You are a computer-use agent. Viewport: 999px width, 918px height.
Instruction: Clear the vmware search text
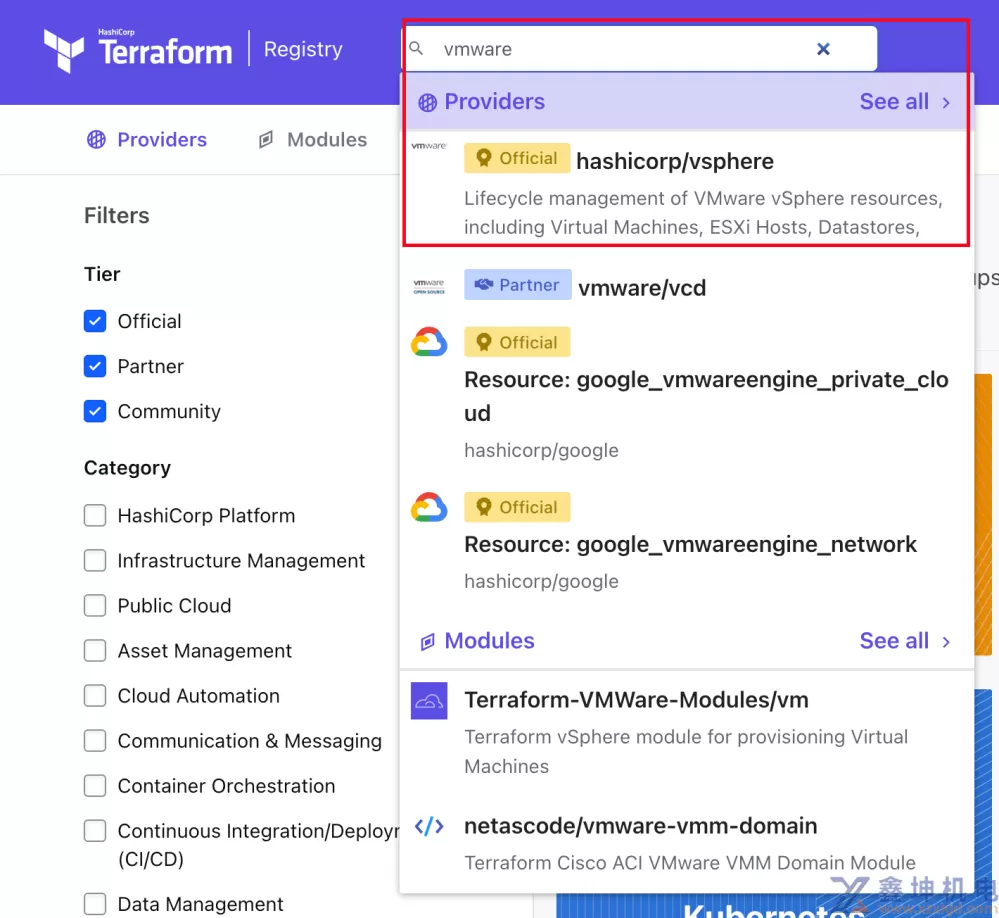tap(823, 49)
